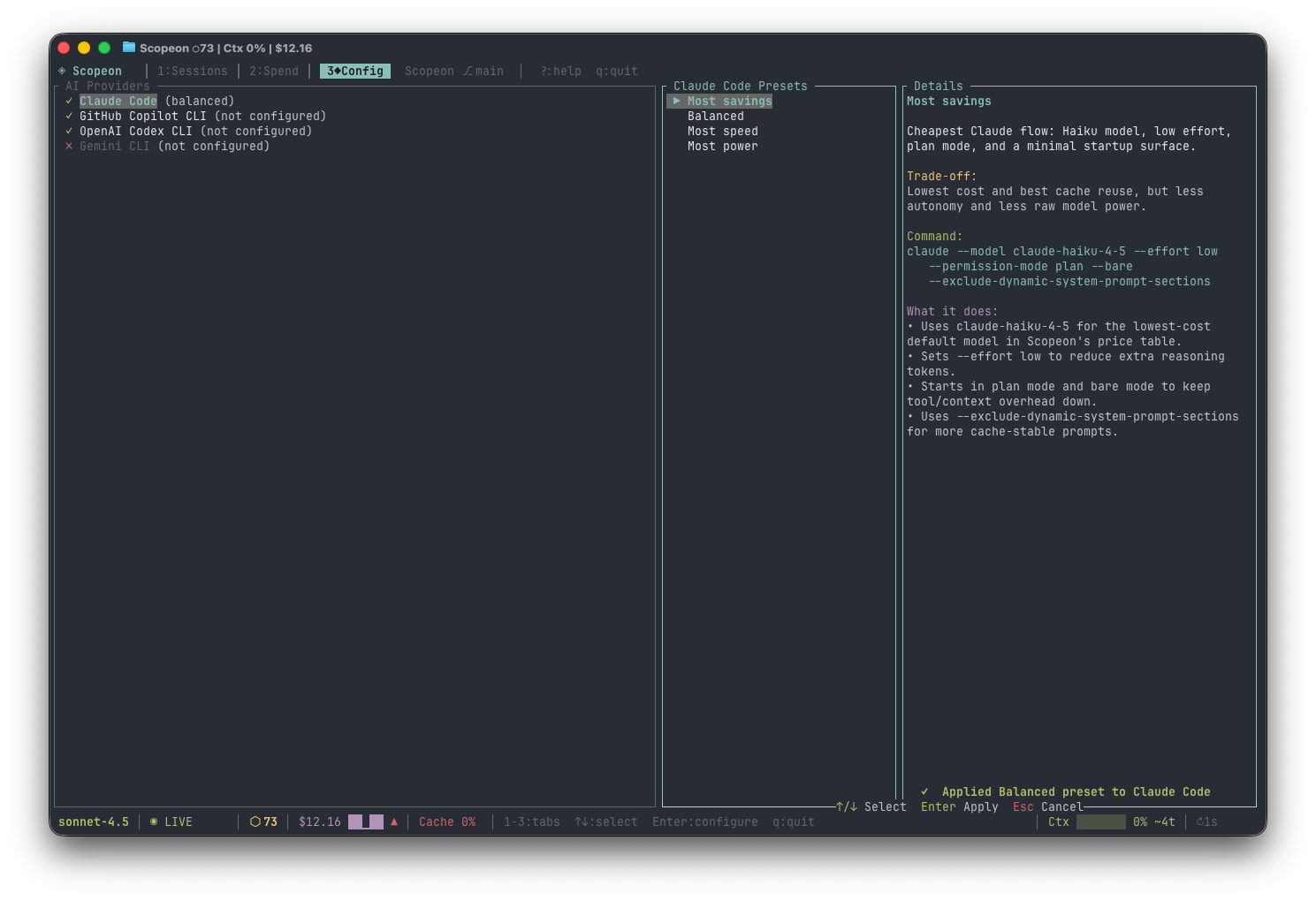
Task: Select Claude Code provider row
Action: click(157, 101)
